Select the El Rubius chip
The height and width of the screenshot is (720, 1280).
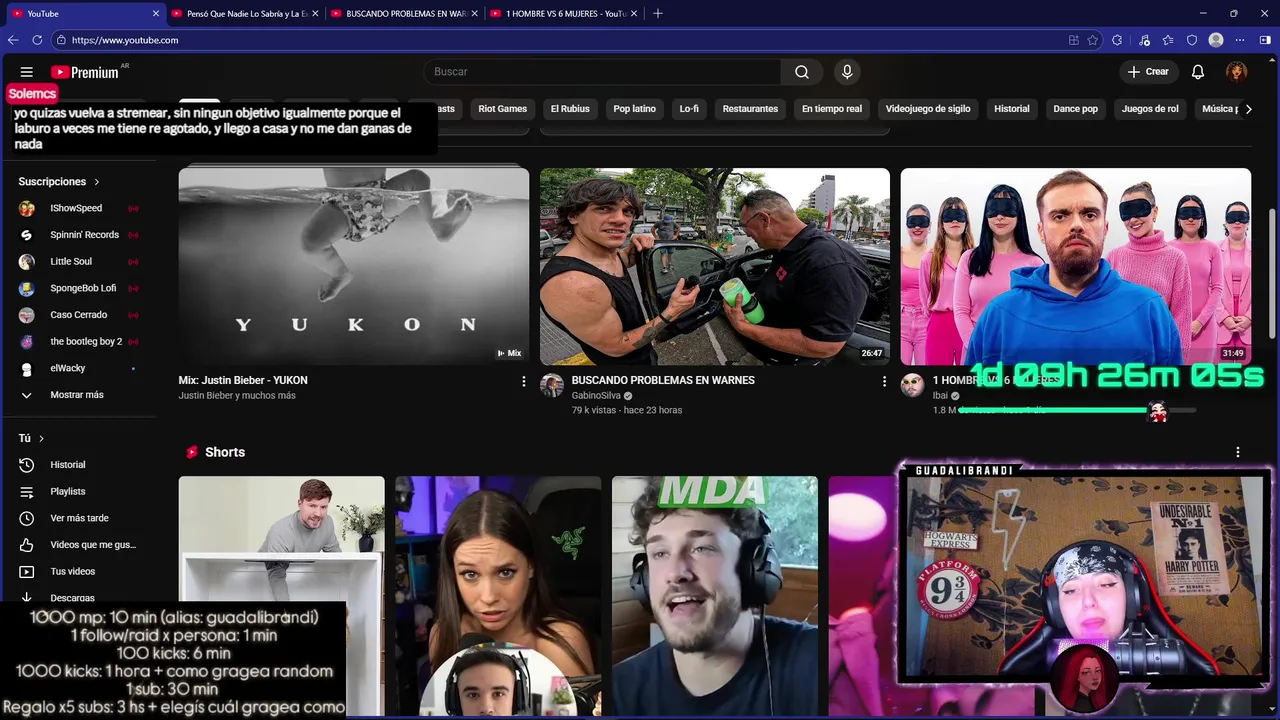coord(570,109)
